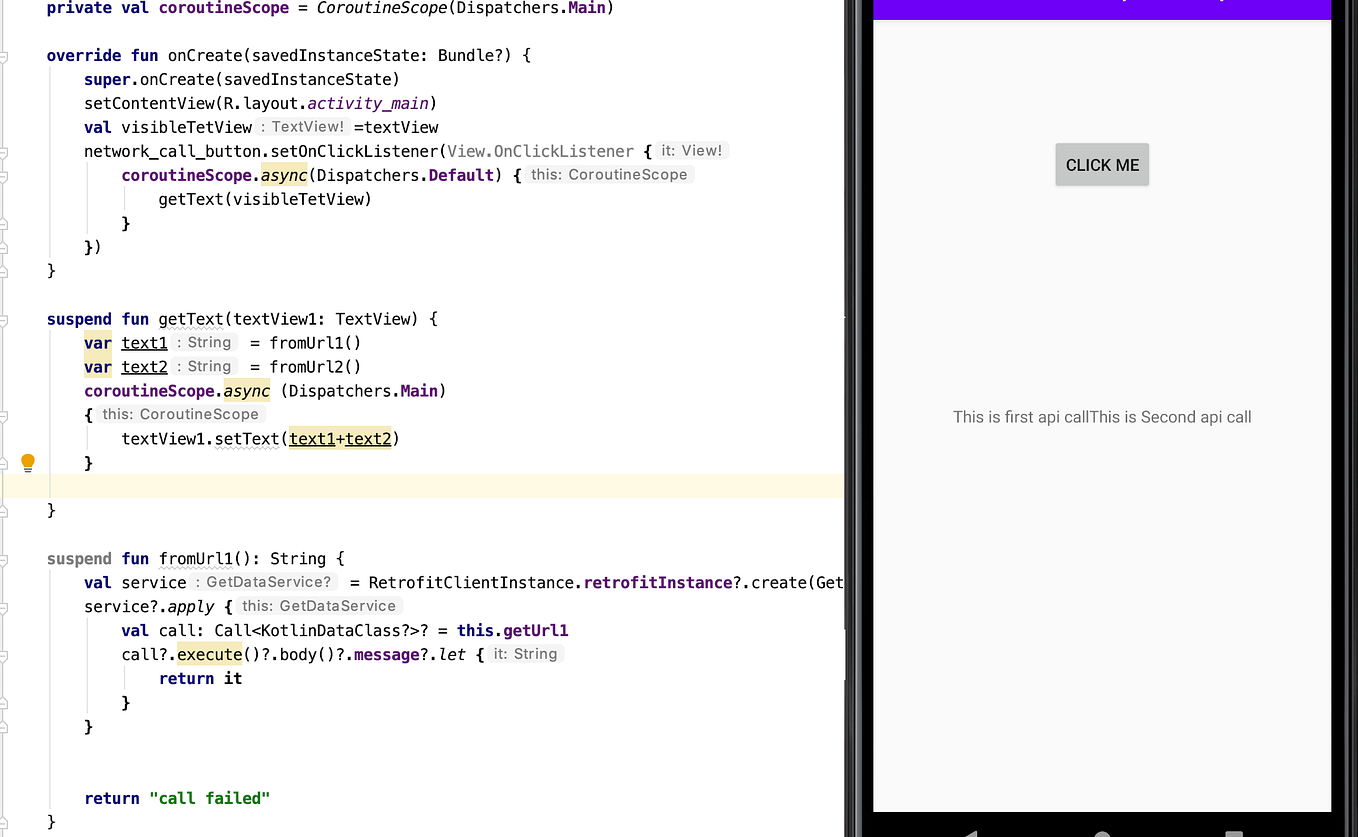The width and height of the screenshot is (1358, 837).
Task: Click the 'fromUrl1()' call in getText
Action: pos(315,343)
